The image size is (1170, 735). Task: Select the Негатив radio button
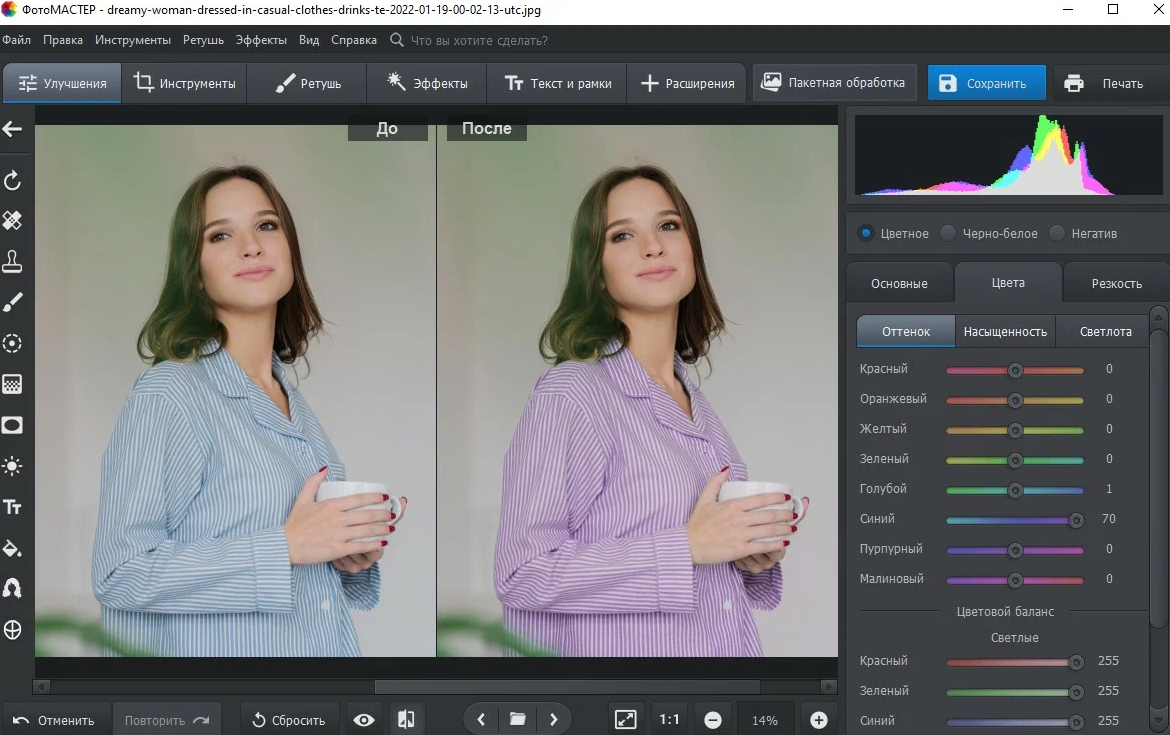[x=1057, y=233]
